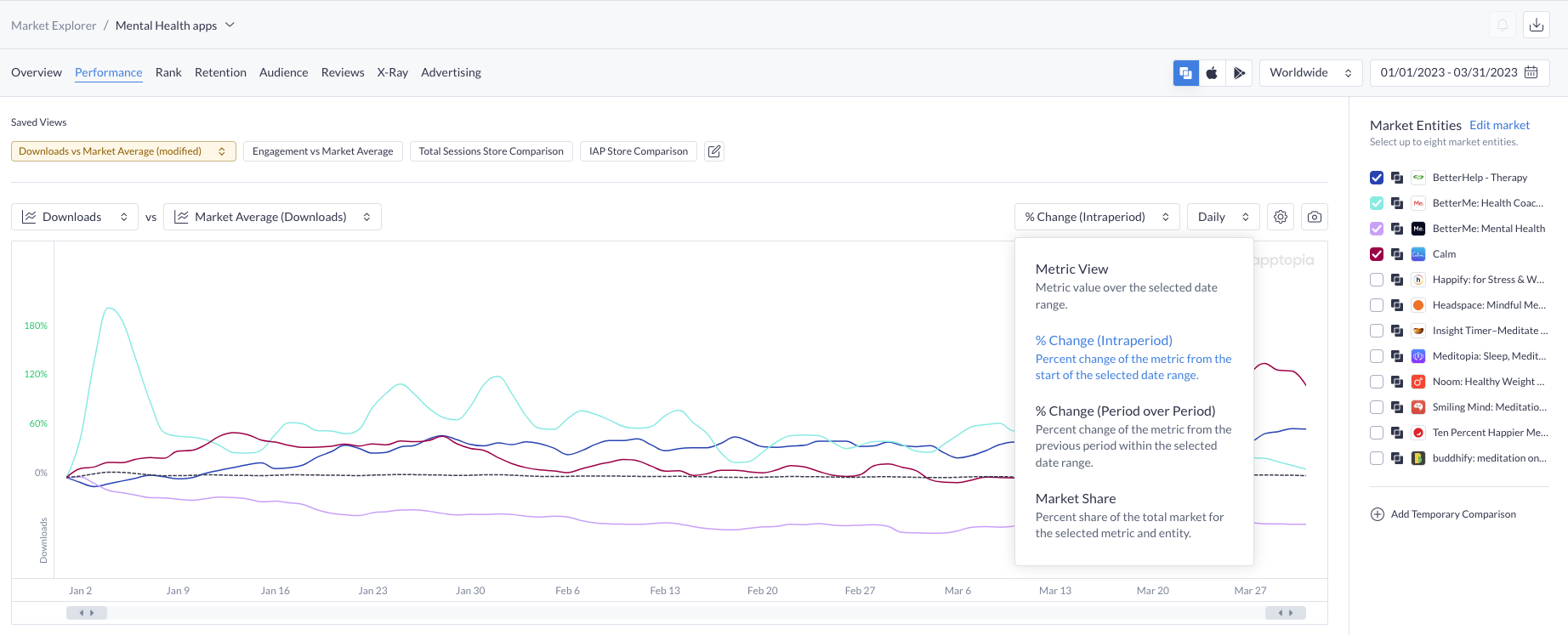Select the Apple App Store filter
The height and width of the screenshot is (635, 1568).
(x=1212, y=73)
